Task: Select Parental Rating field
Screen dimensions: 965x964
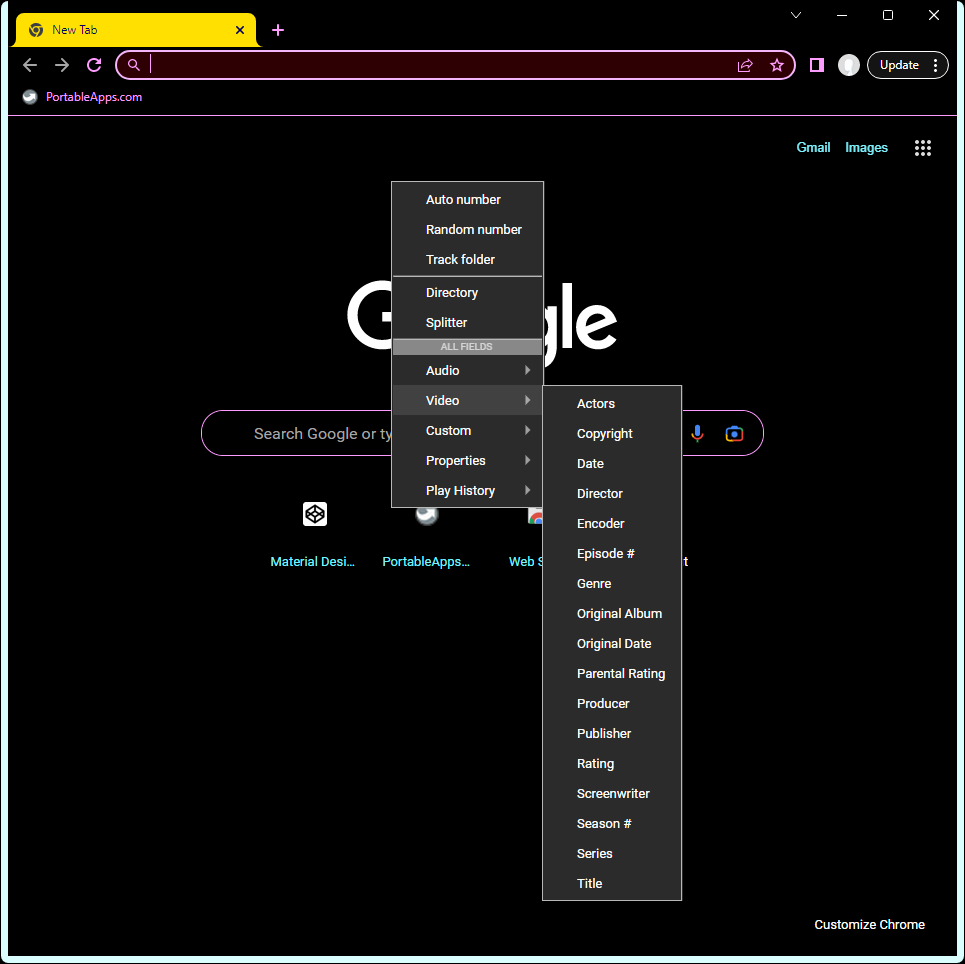Action: coord(620,674)
